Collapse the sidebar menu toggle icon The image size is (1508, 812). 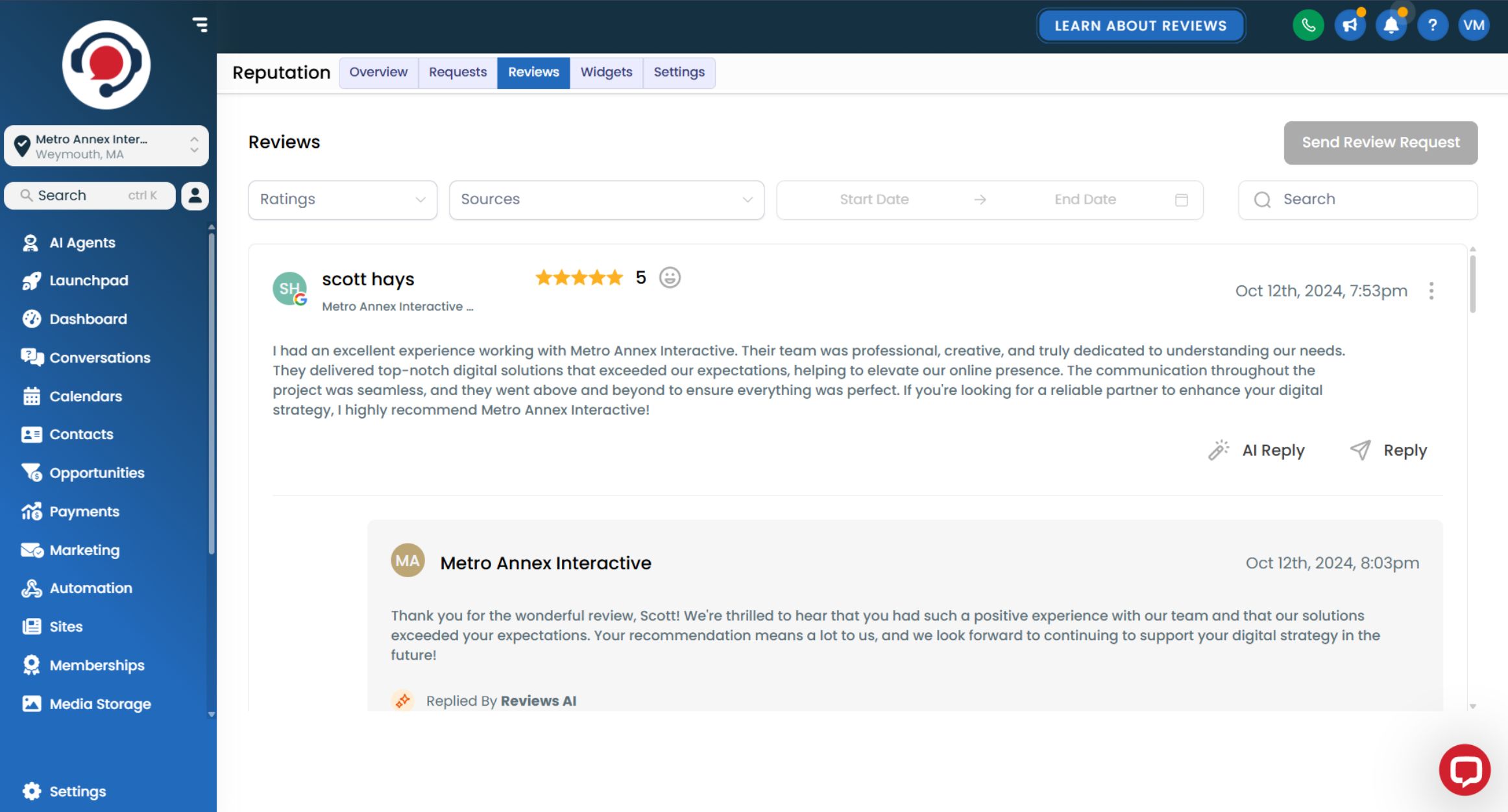click(200, 25)
